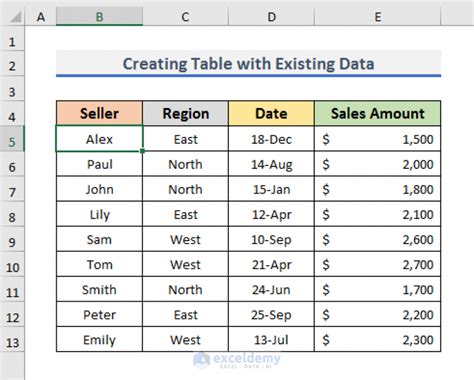Click Region cell in Lily's row
Image resolution: width=474 pixels, height=380 pixels.
point(185,214)
